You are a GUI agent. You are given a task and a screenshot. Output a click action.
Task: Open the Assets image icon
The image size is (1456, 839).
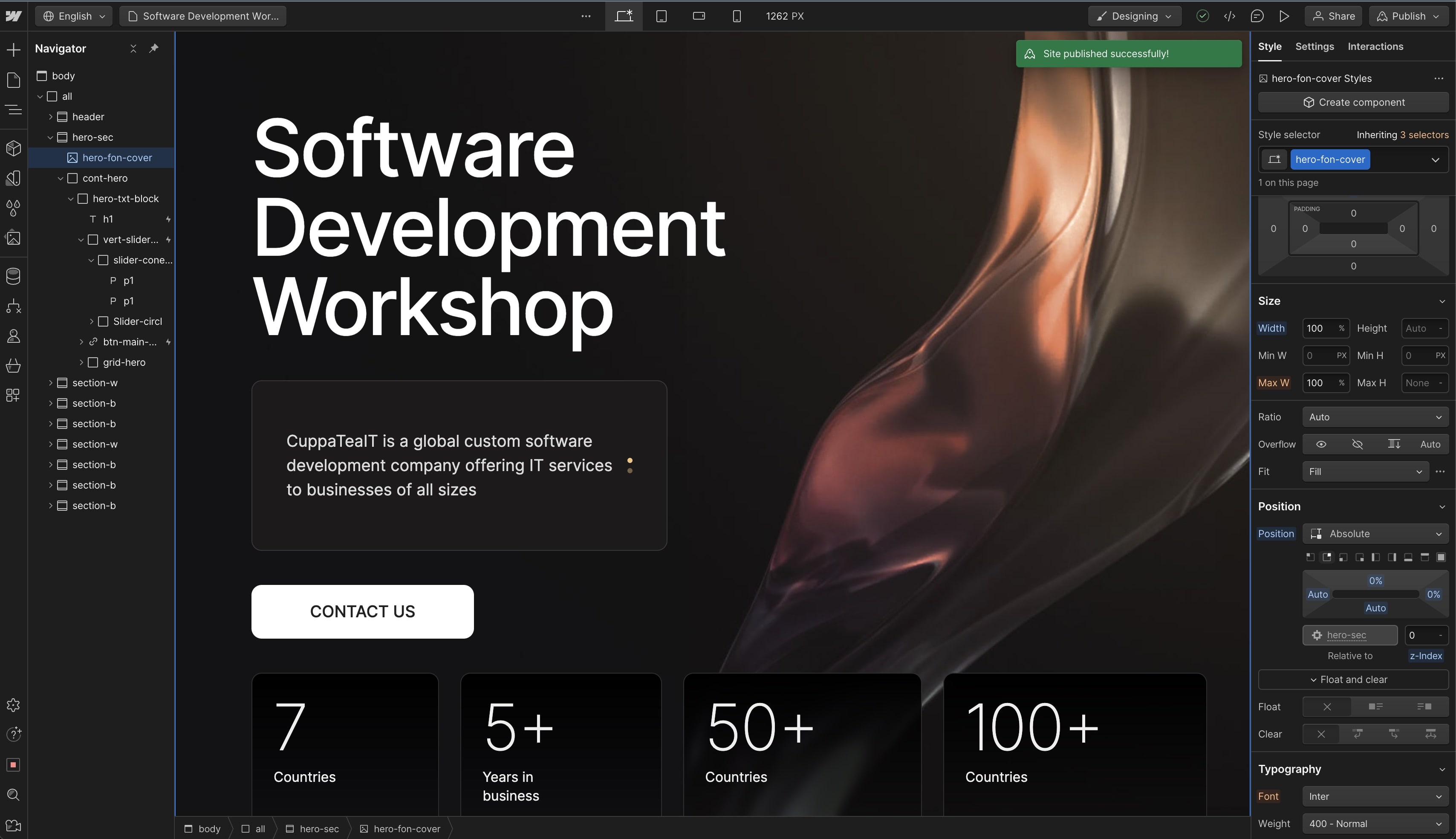(x=13, y=238)
